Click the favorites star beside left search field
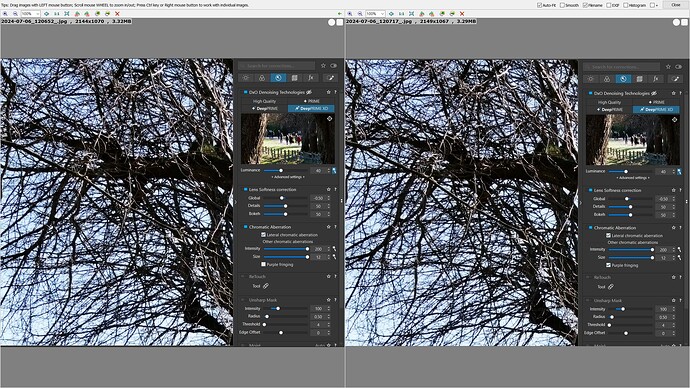Image resolution: width=690 pixels, height=388 pixels. click(323, 66)
